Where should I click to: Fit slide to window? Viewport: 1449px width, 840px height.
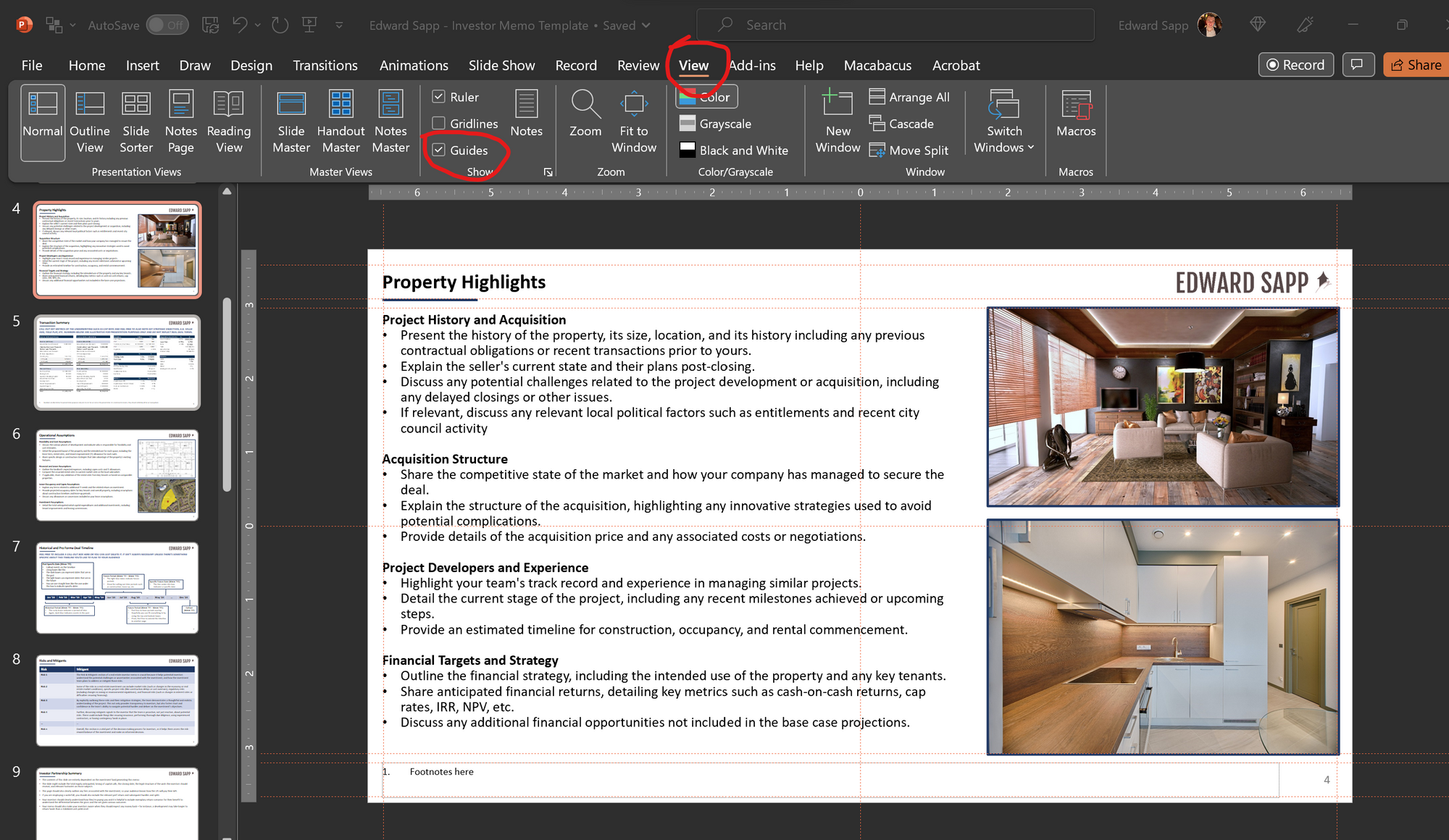[x=633, y=121]
